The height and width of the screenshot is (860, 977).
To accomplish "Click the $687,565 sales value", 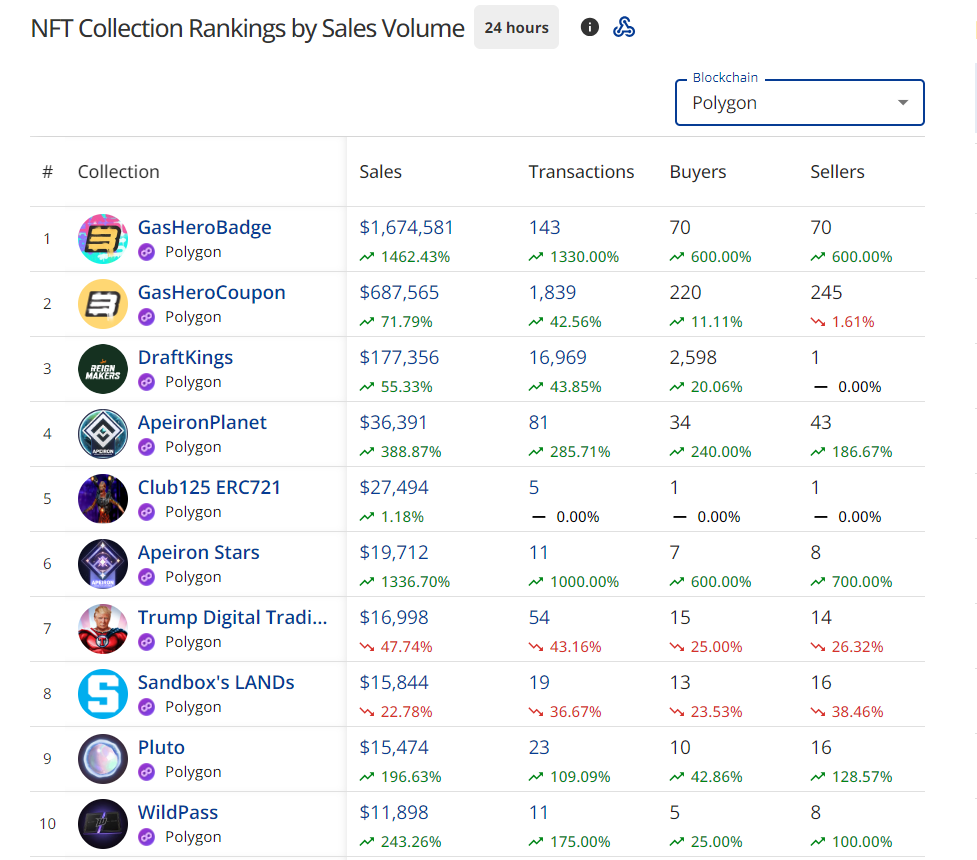I will tap(399, 292).
